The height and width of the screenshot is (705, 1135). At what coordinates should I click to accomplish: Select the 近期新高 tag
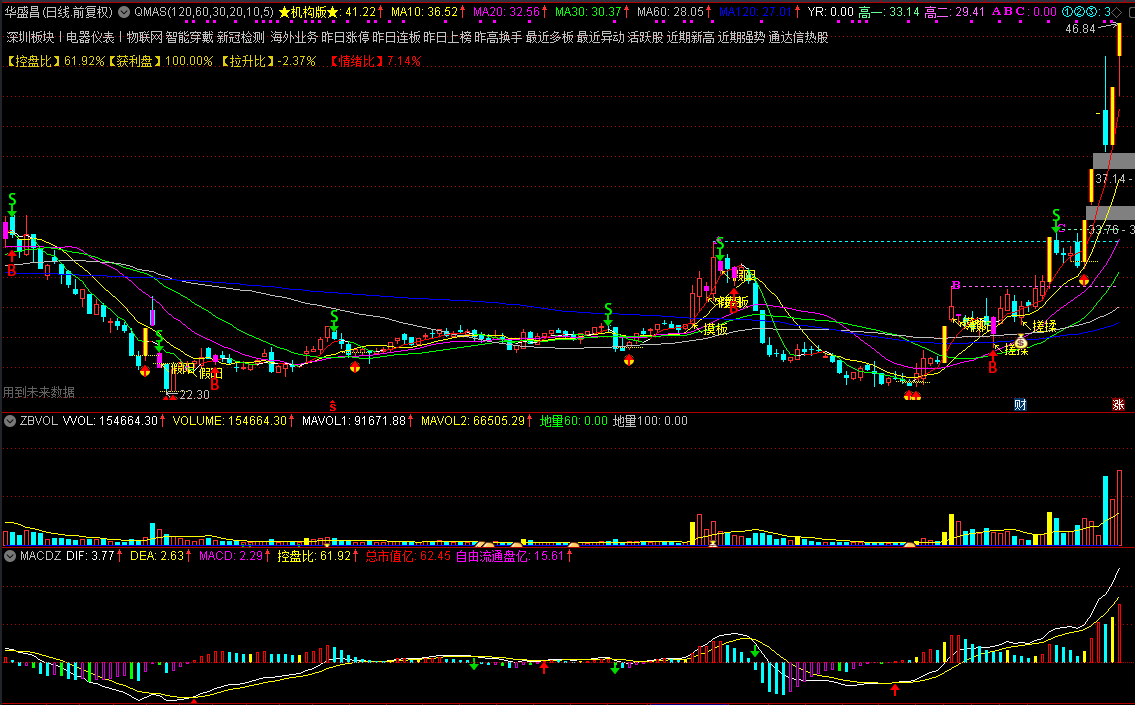click(691, 37)
